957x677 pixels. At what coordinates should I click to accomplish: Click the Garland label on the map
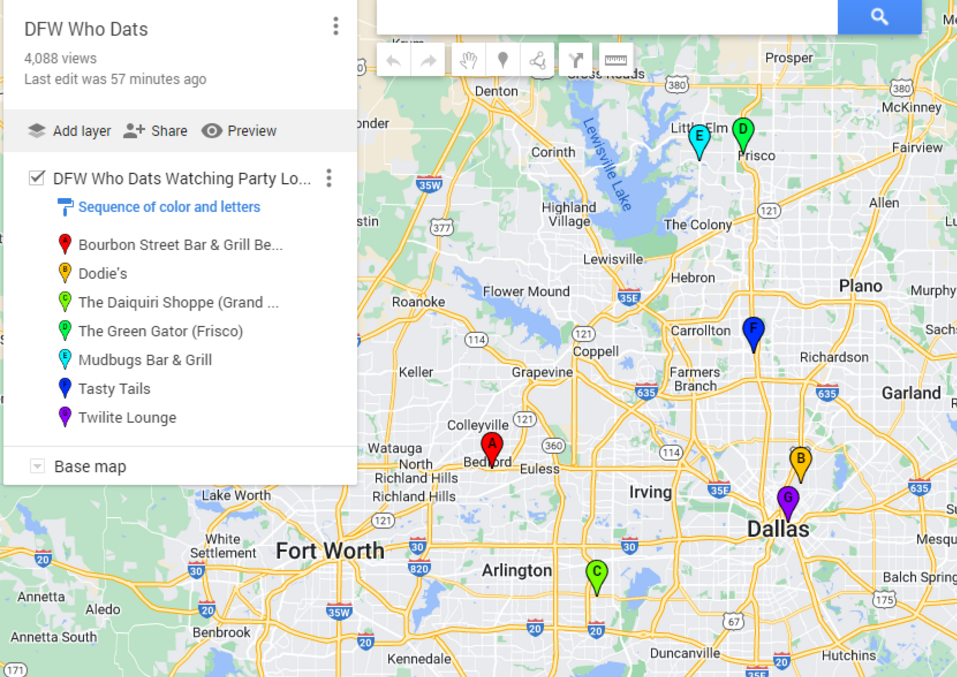[911, 393]
